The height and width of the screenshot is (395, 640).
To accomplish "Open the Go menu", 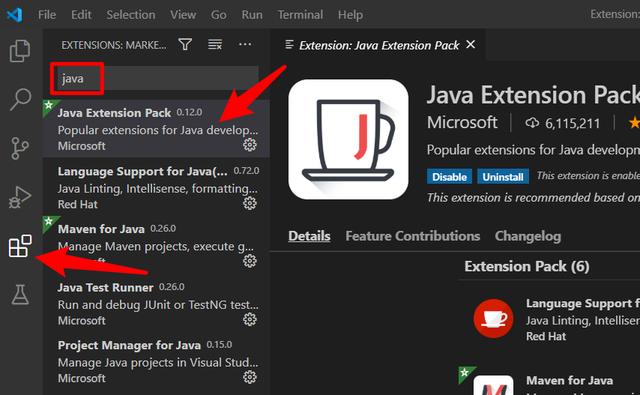I will (218, 15).
